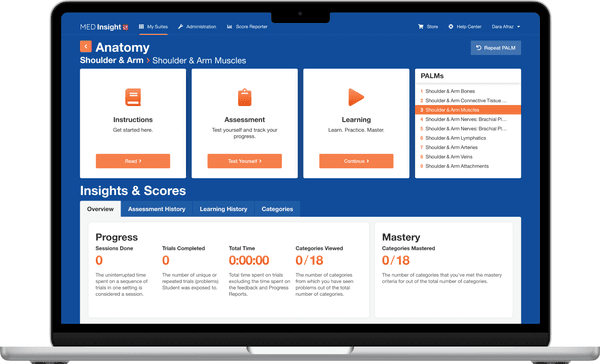Click the orange back arrow beside Anatomy

pos(86,47)
